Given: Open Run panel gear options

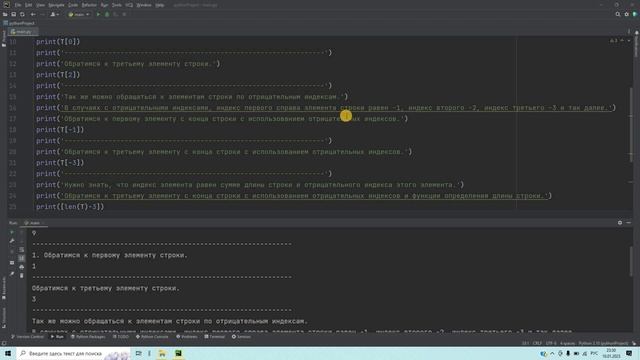Looking at the screenshot, I should pyautogui.click(x=620, y=223).
